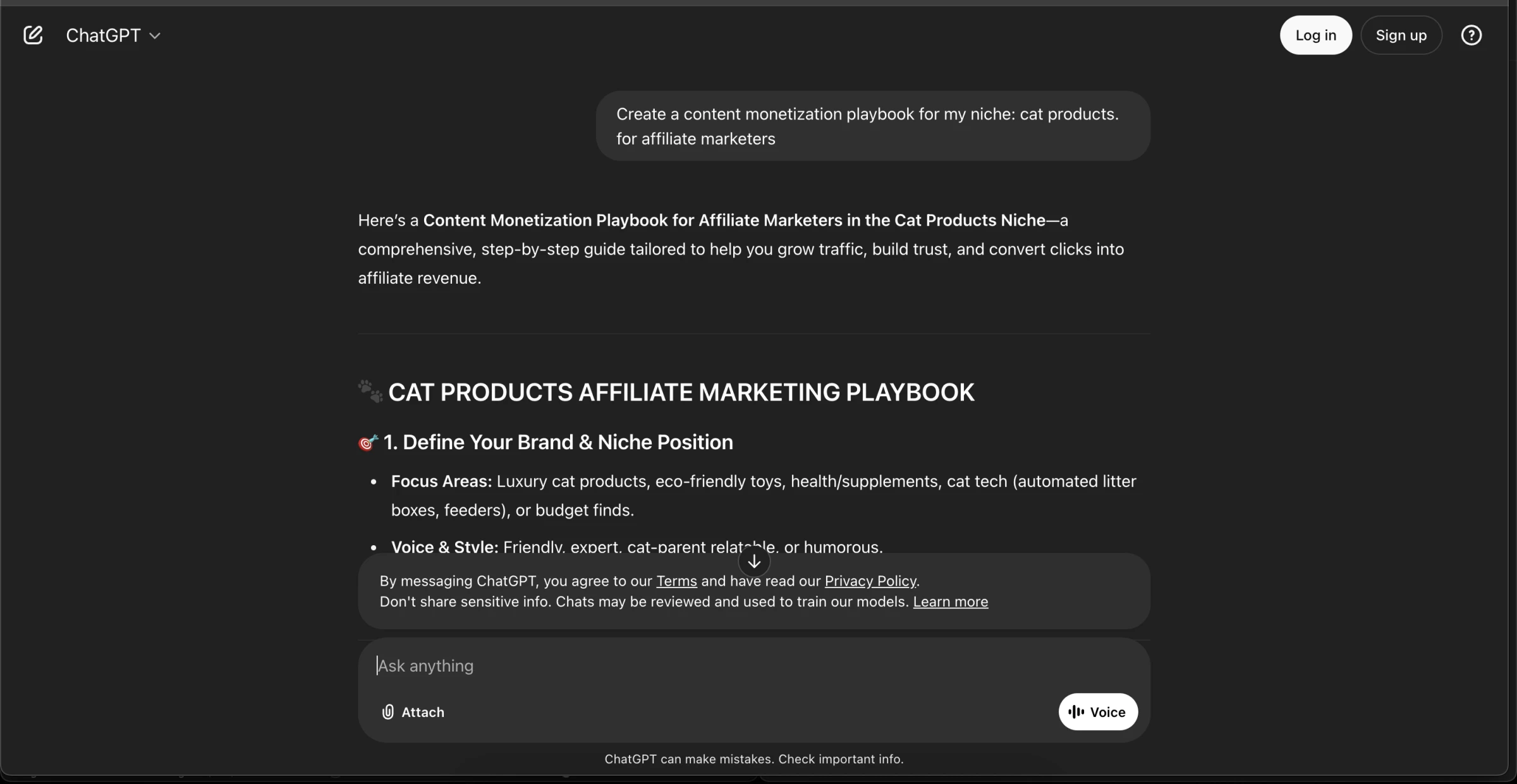The width and height of the screenshot is (1517, 784).
Task: Expand the ChatGPT model dropdown chevron
Action: [155, 36]
